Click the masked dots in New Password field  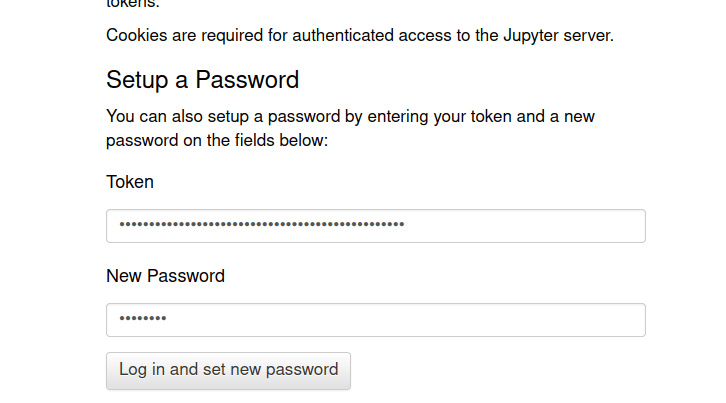[x=142, y=320]
